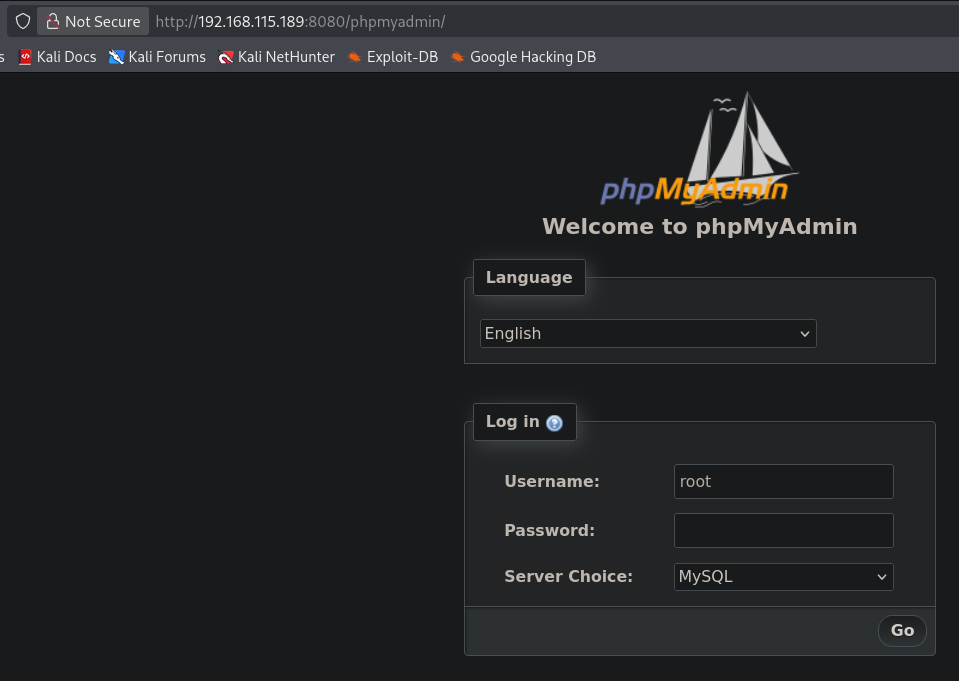Open the Server Choice dropdown showing MySQL

click(x=783, y=577)
